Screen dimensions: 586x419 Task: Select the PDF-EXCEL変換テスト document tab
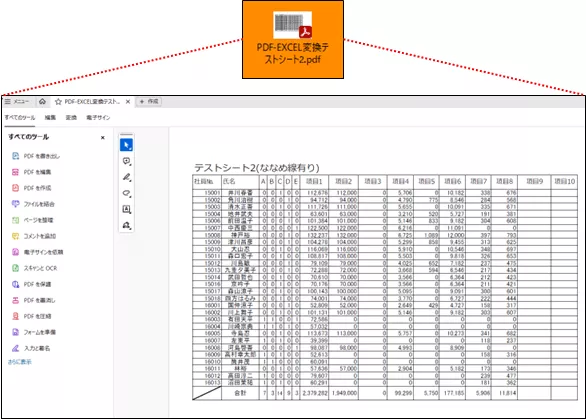coord(92,102)
